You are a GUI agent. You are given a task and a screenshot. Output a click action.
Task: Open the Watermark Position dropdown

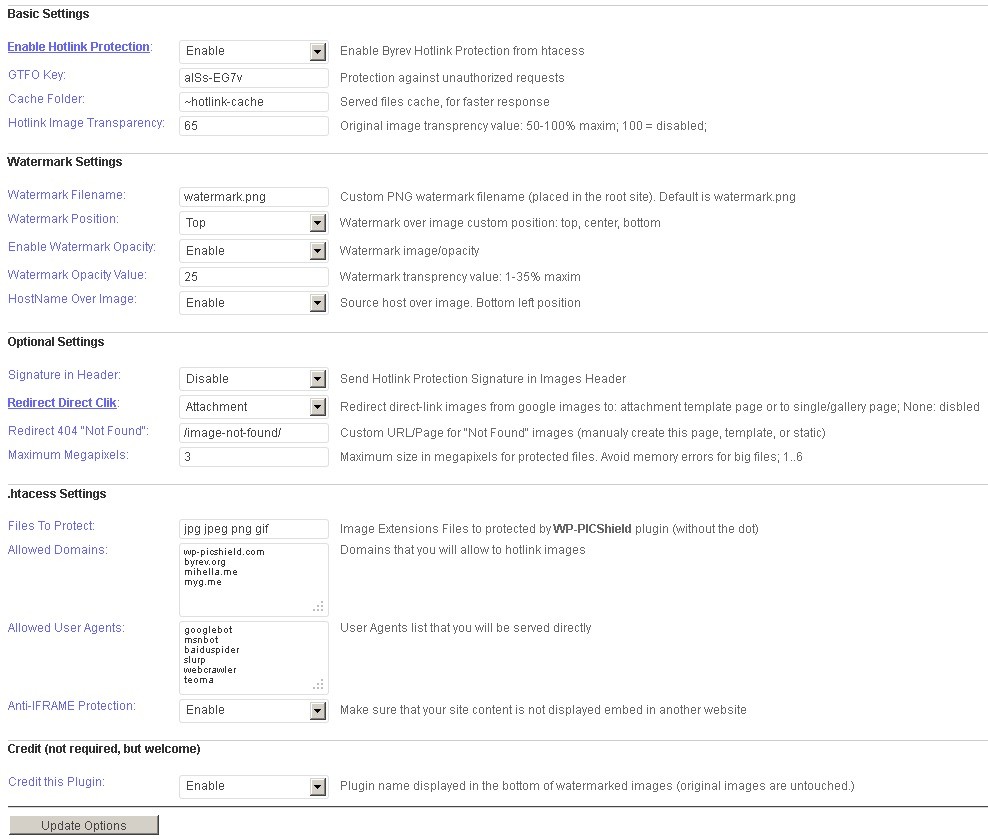click(x=253, y=222)
